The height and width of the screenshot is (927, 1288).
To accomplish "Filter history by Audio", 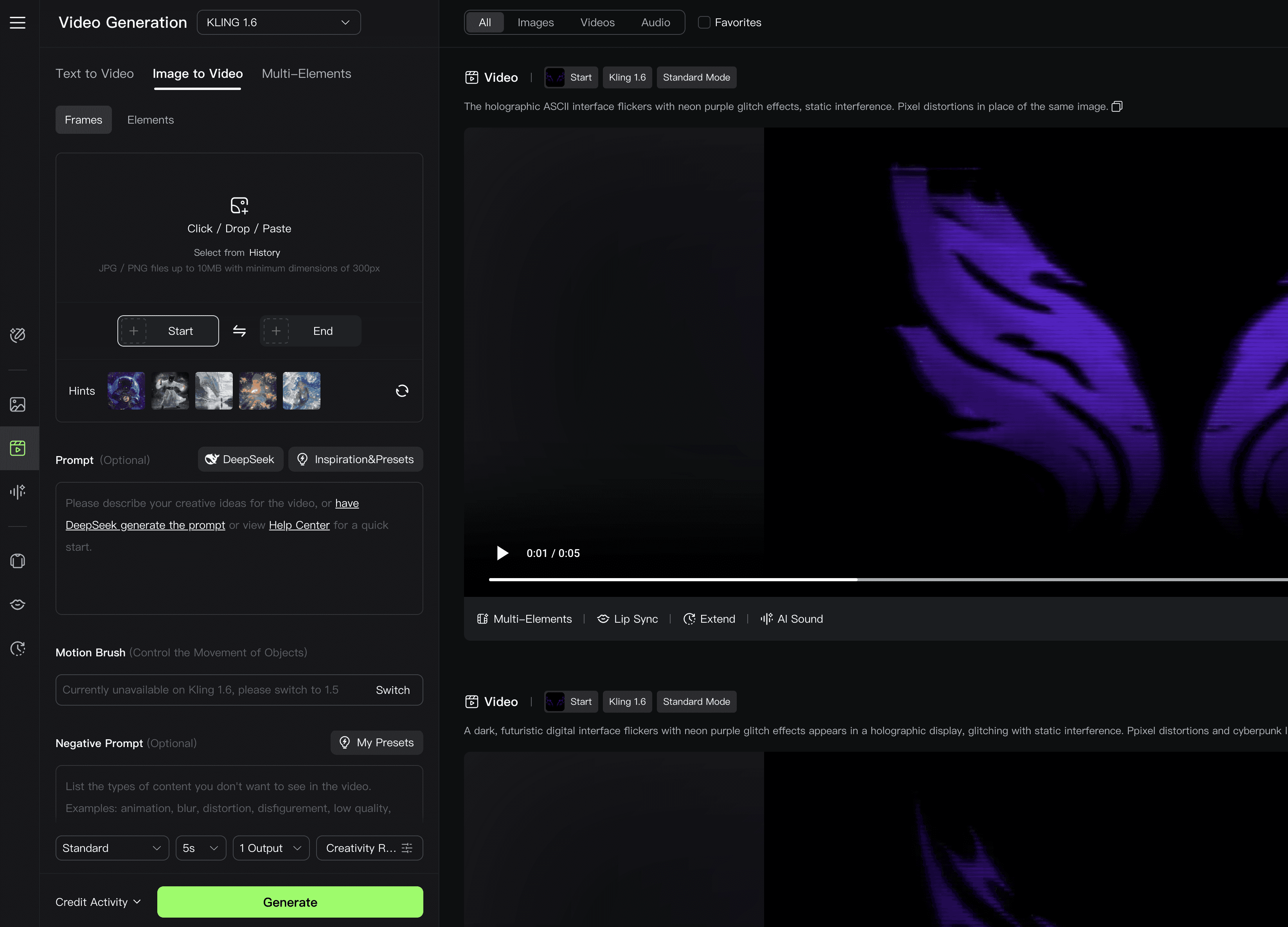I will point(655,23).
